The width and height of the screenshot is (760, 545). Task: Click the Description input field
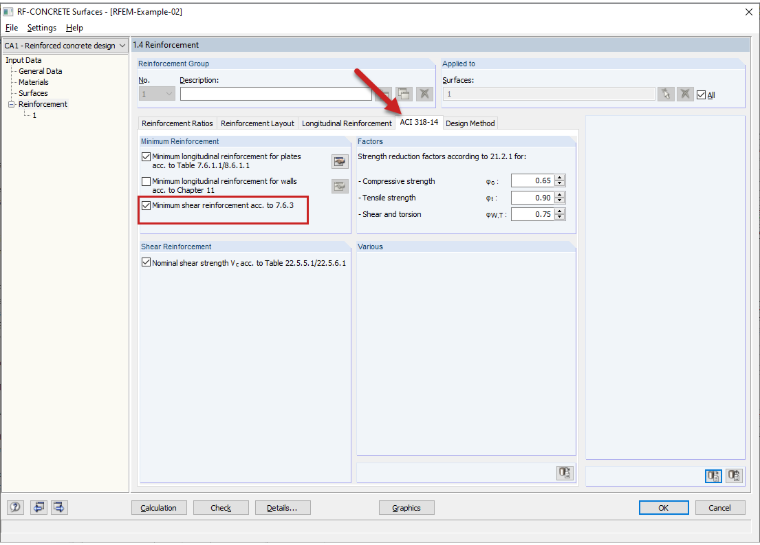coord(276,94)
